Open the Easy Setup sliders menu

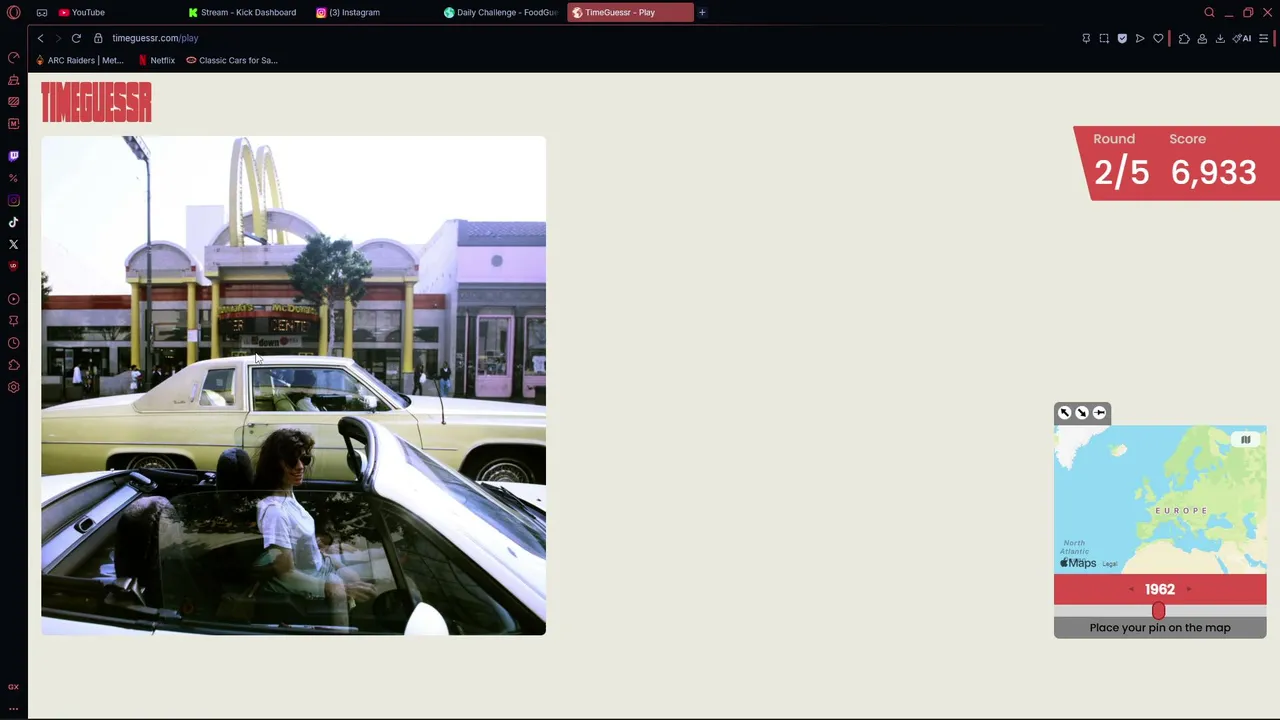point(1264,38)
